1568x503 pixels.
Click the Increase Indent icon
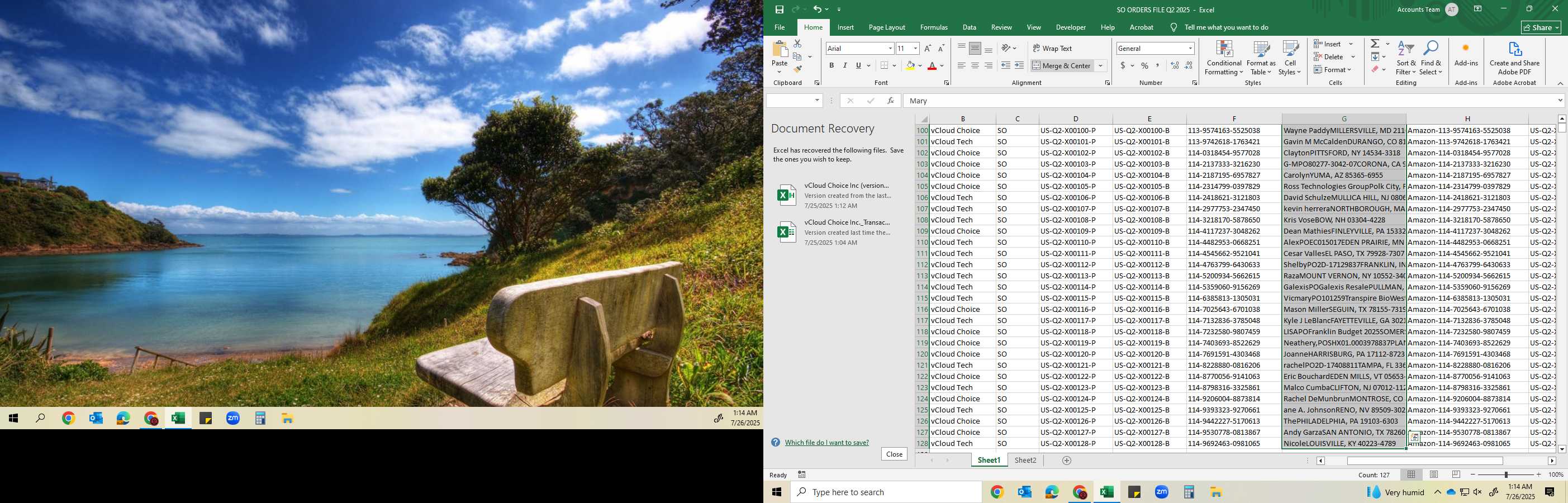pos(1019,65)
